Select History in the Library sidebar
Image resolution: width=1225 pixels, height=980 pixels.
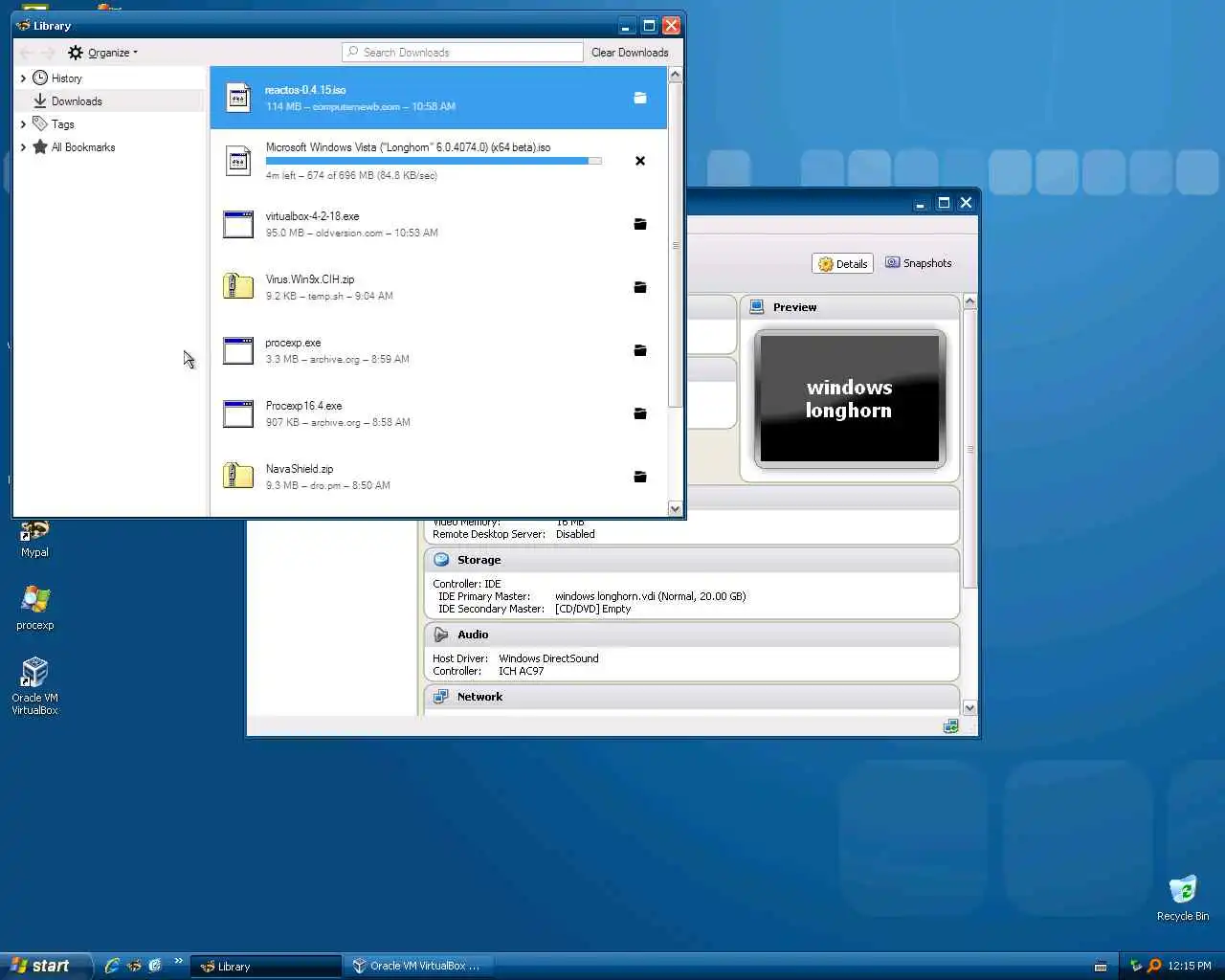pyautogui.click(x=110, y=78)
